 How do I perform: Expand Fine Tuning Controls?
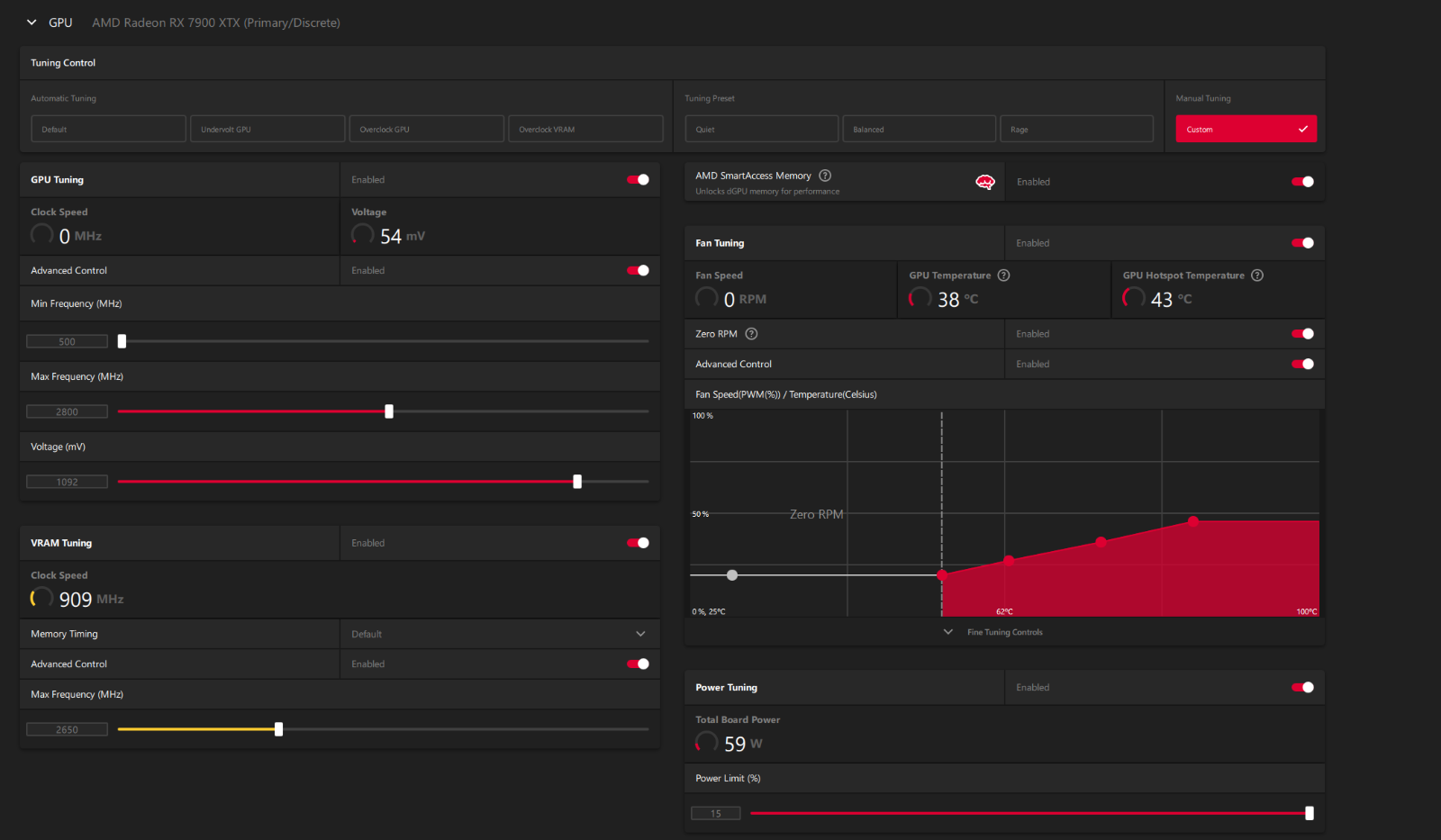coord(995,632)
